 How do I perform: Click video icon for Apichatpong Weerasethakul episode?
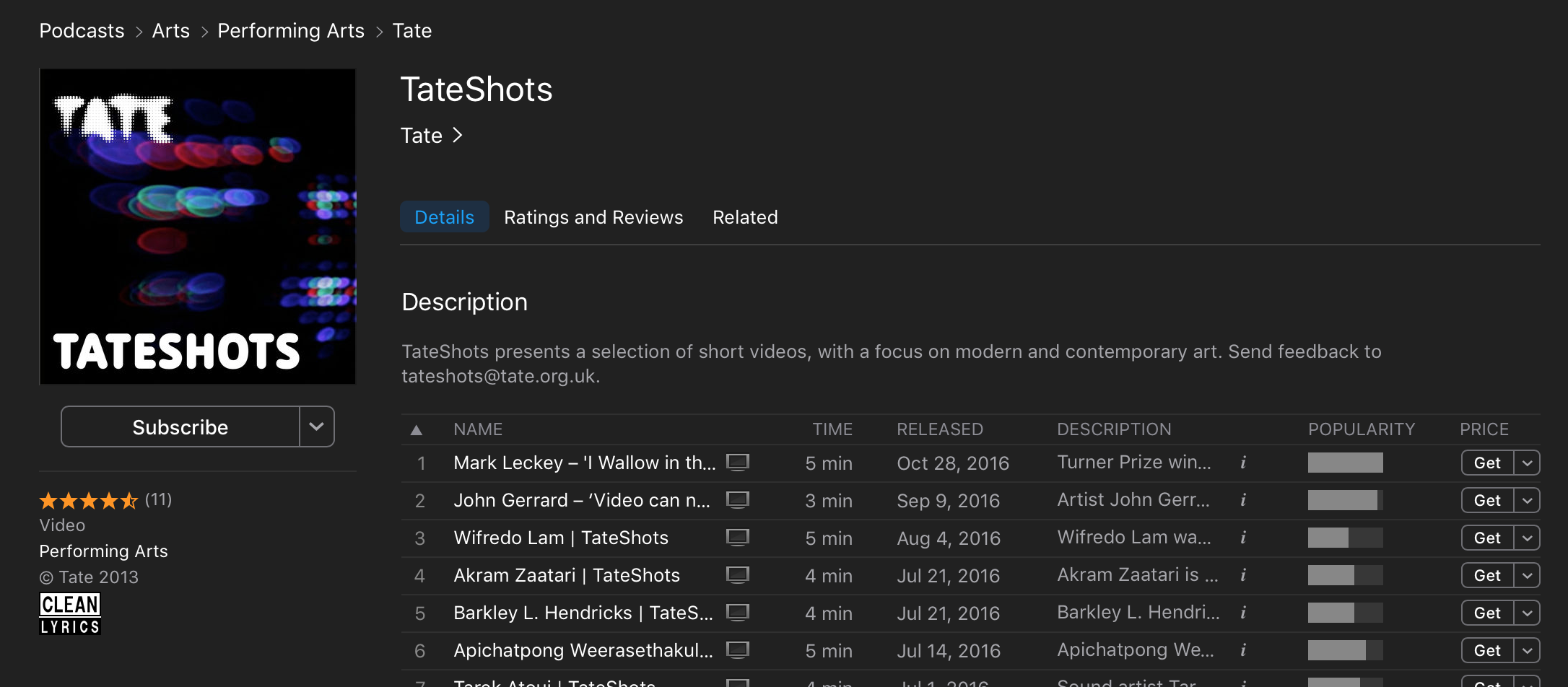(x=737, y=650)
